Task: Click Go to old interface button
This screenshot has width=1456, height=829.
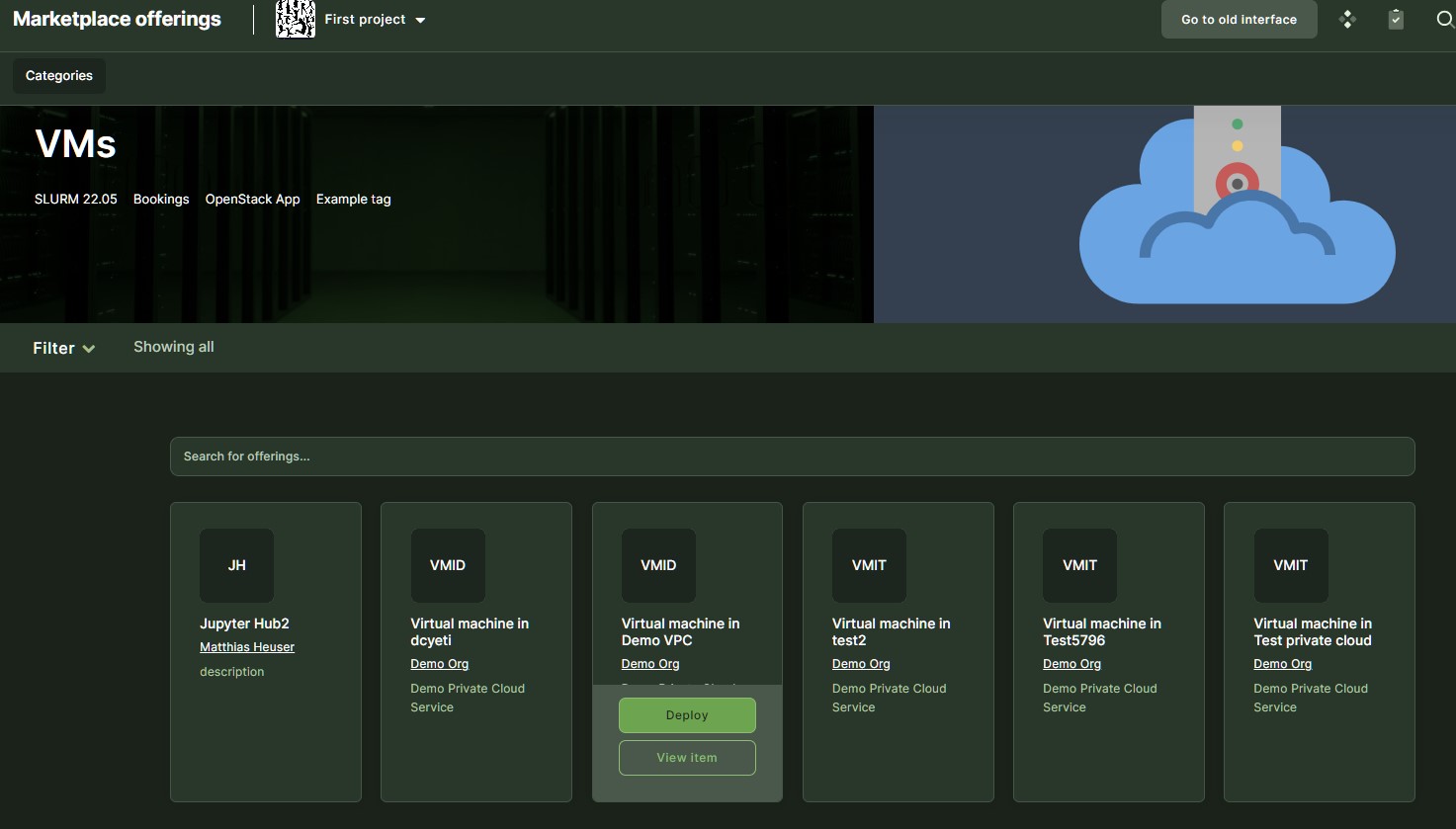Action: [1239, 20]
